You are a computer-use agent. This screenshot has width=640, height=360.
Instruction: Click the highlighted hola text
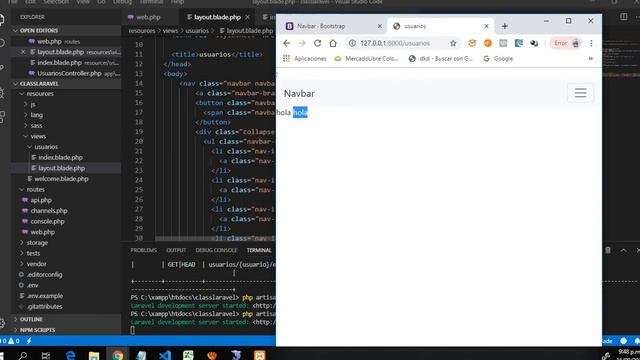(x=300, y=113)
